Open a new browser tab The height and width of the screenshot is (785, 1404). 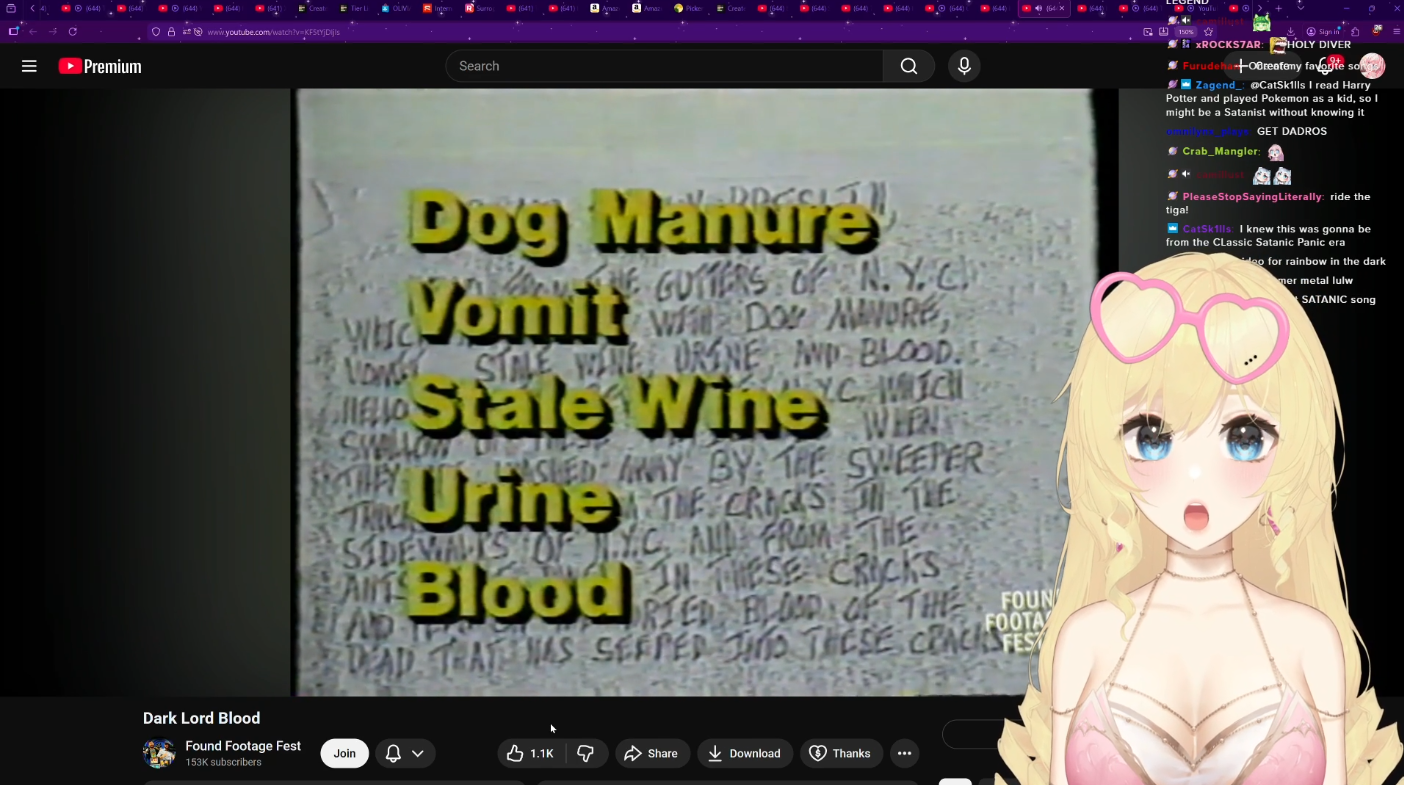tap(1278, 8)
